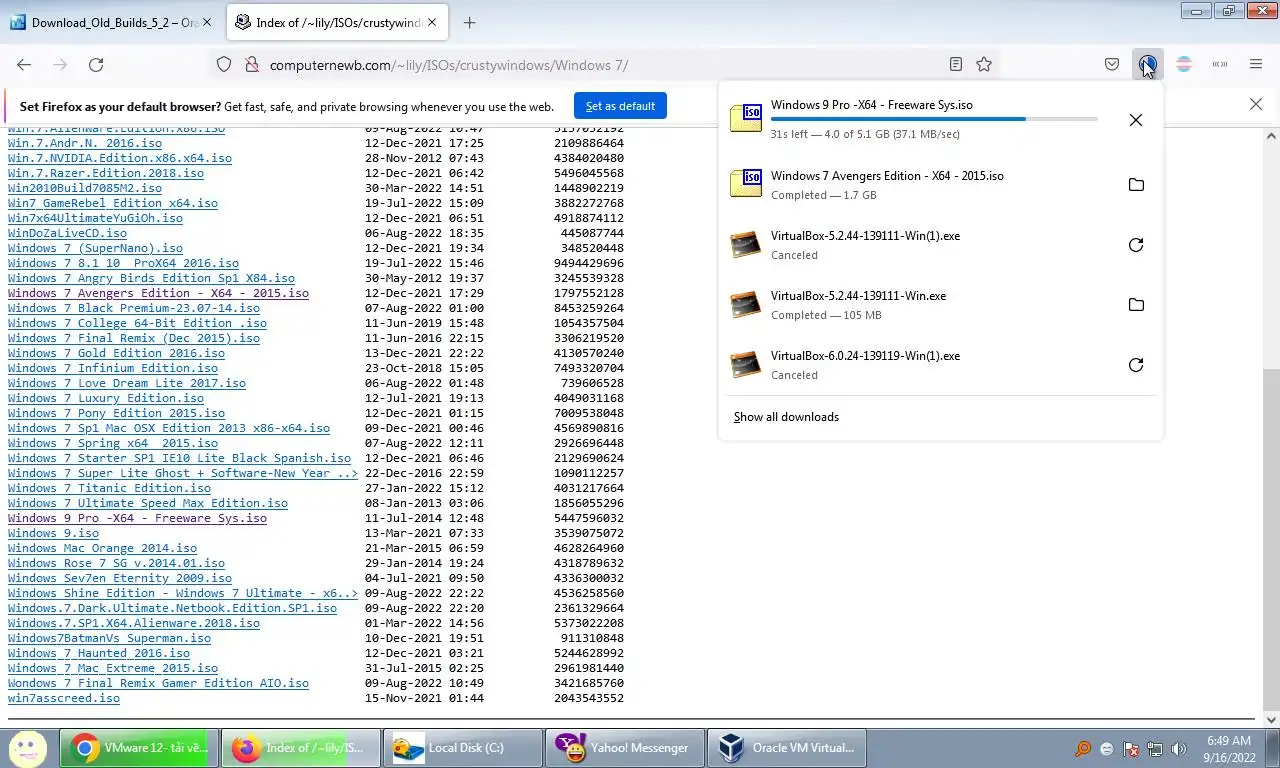Image resolution: width=1280 pixels, height=768 pixels.
Task: Open Windows 7 Haunted 2016.iso
Action: (99, 653)
